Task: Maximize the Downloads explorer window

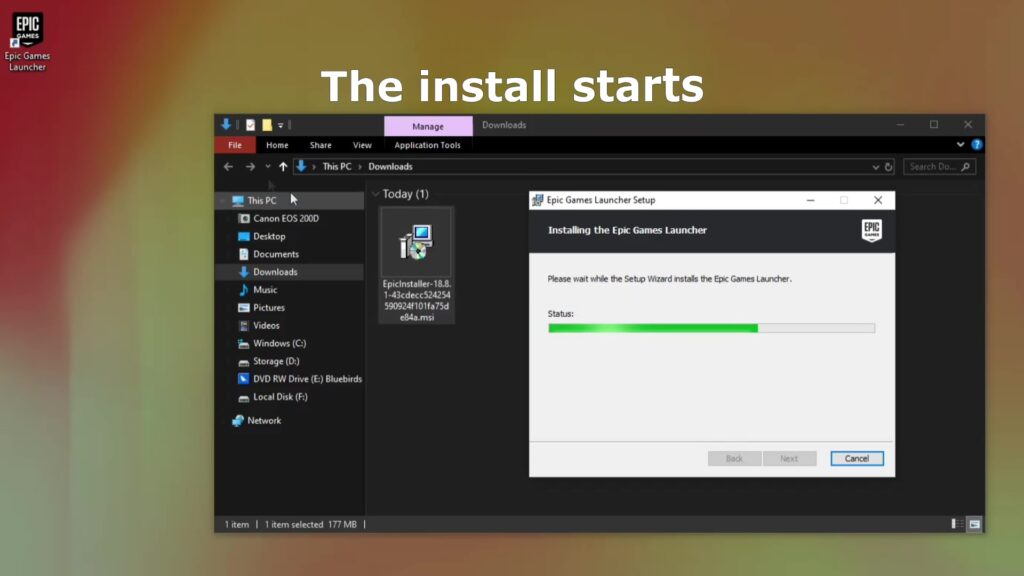Action: pyautogui.click(x=934, y=125)
